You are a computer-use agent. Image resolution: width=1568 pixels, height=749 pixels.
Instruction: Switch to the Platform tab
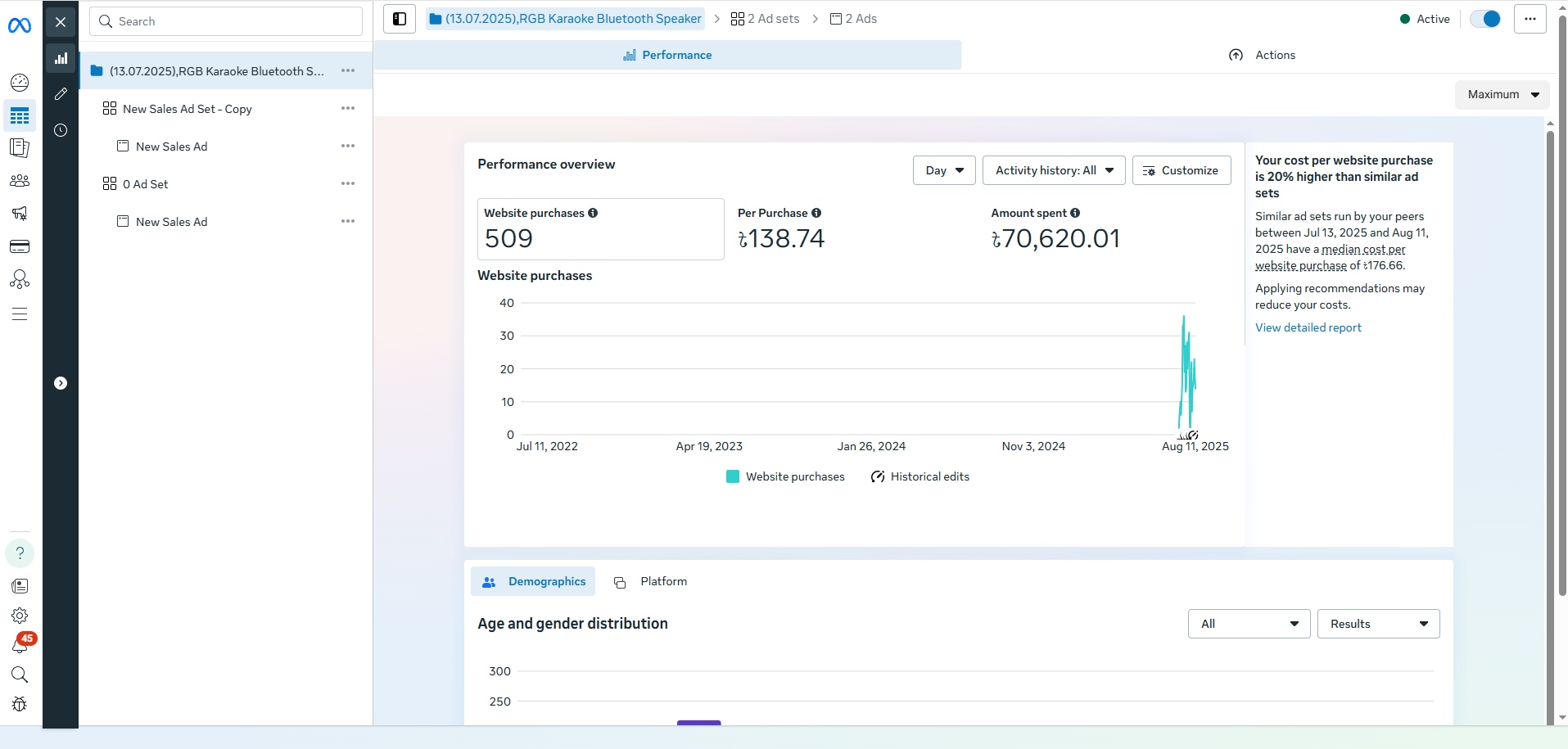click(x=652, y=581)
